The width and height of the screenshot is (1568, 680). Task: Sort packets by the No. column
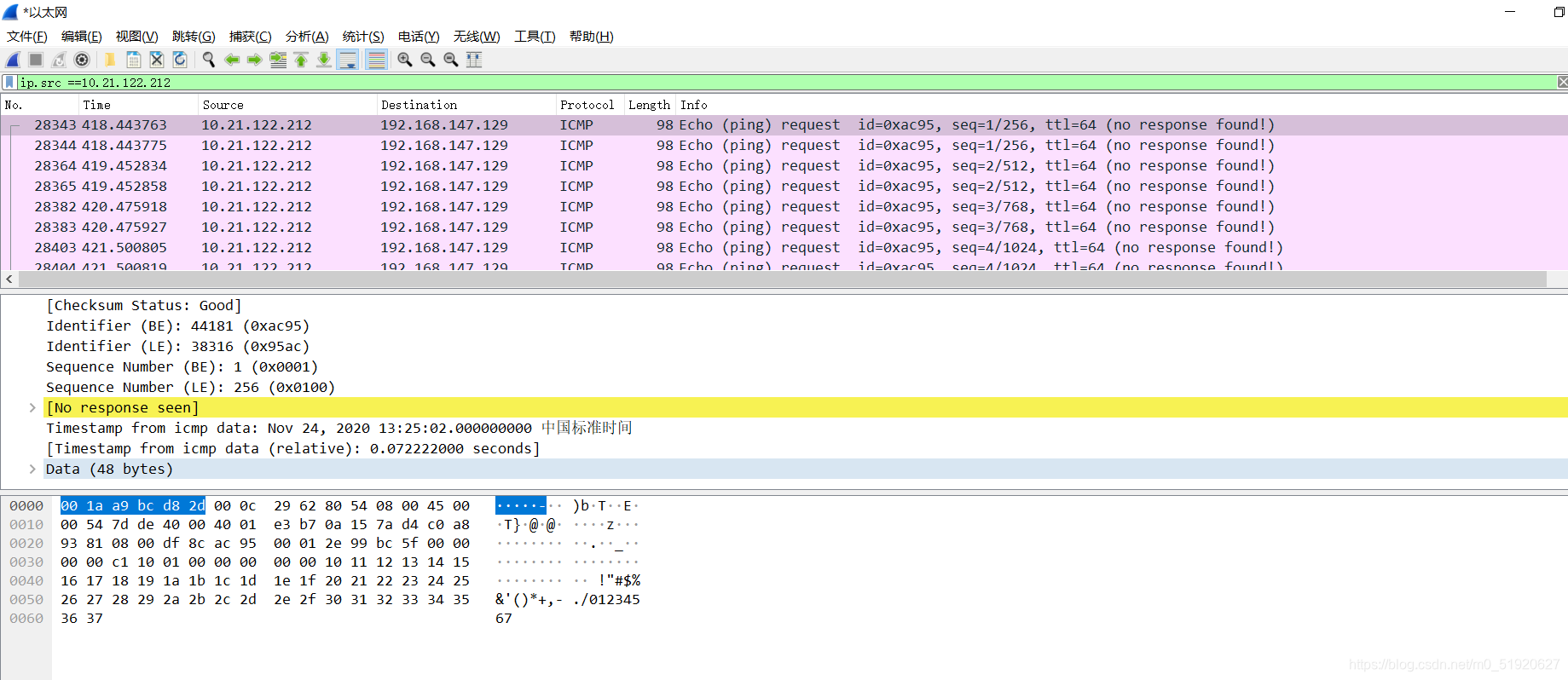click(x=39, y=105)
